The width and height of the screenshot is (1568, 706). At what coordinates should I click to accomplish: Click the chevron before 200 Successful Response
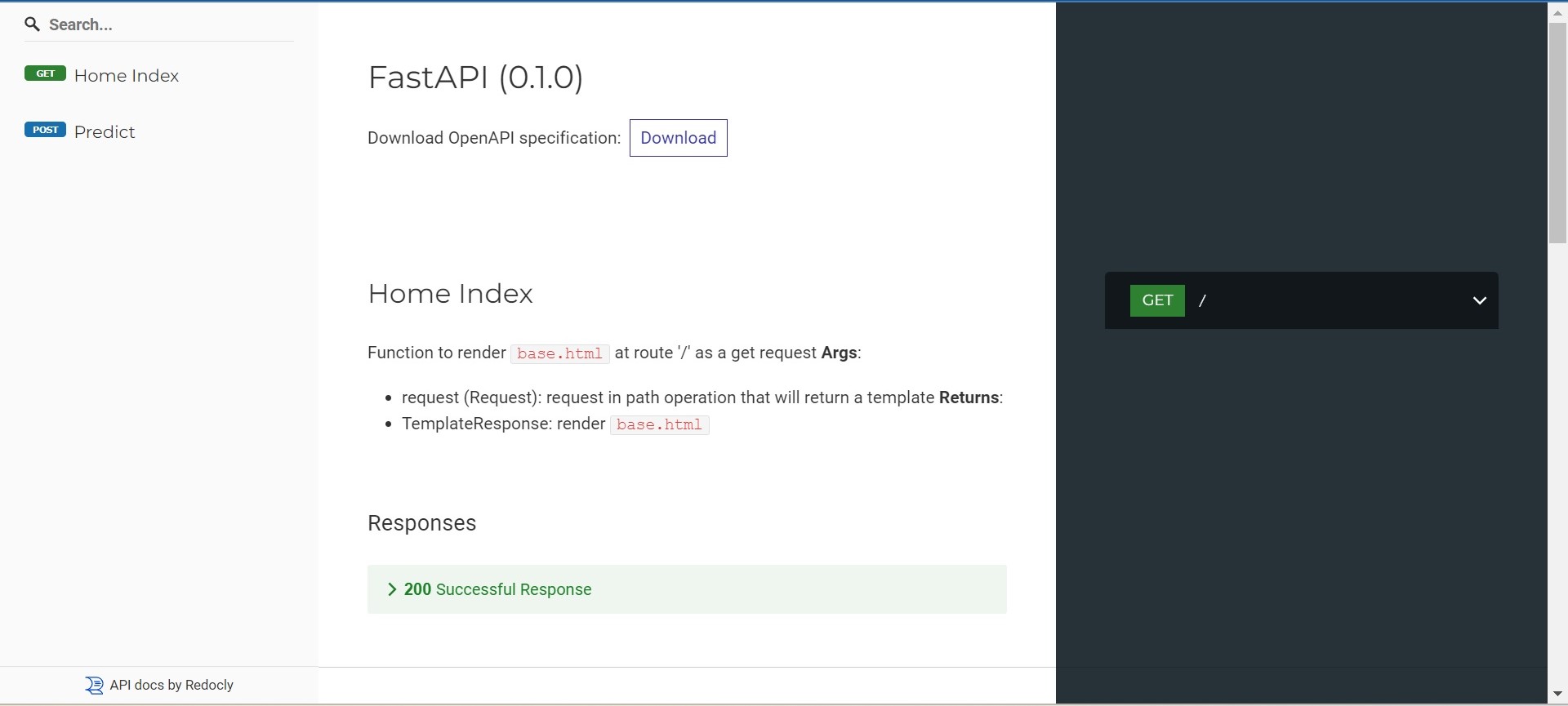click(x=392, y=589)
